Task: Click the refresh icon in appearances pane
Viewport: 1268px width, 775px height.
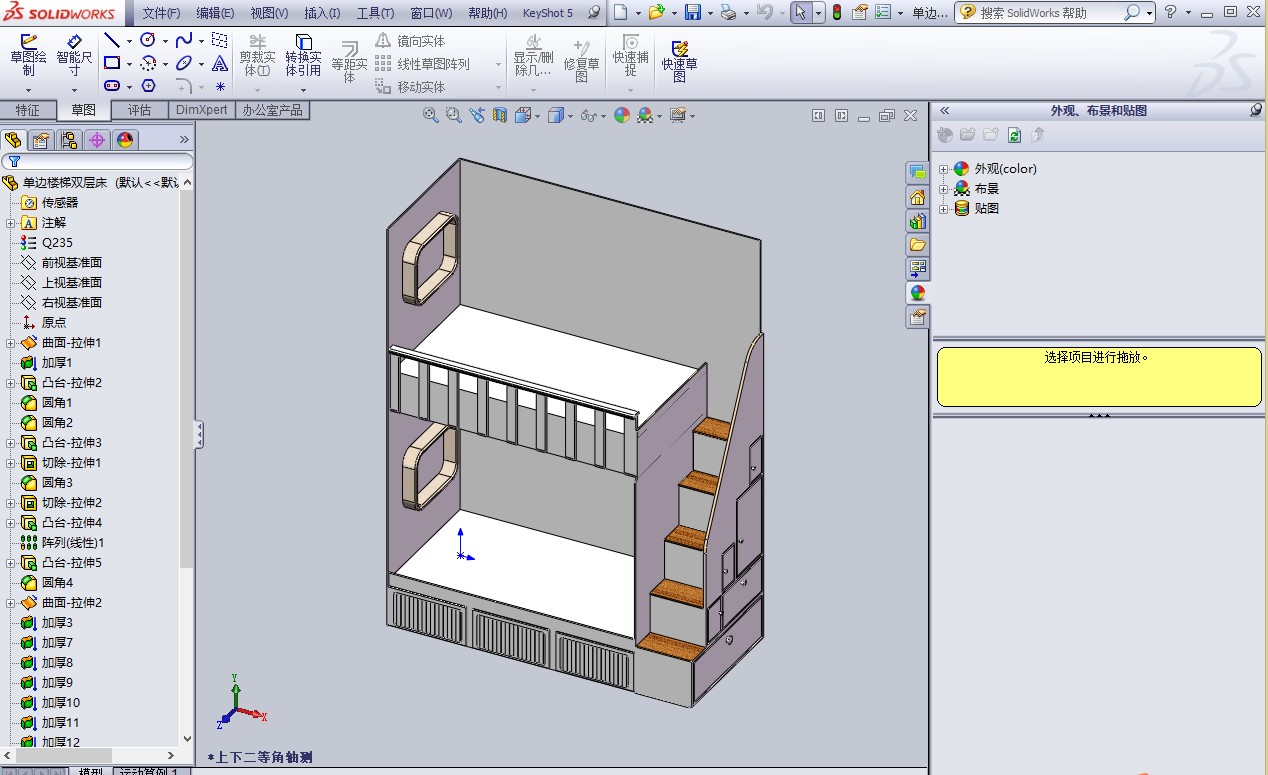Action: coord(1014,135)
